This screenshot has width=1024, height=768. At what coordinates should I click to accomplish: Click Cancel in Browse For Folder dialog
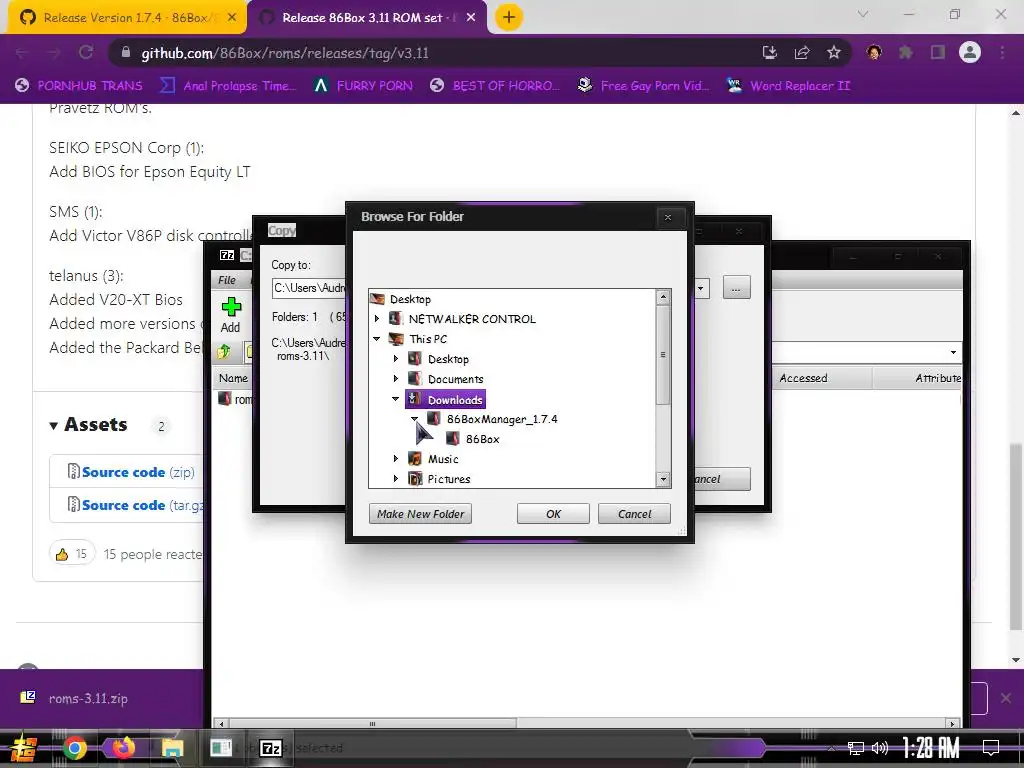[634, 514]
